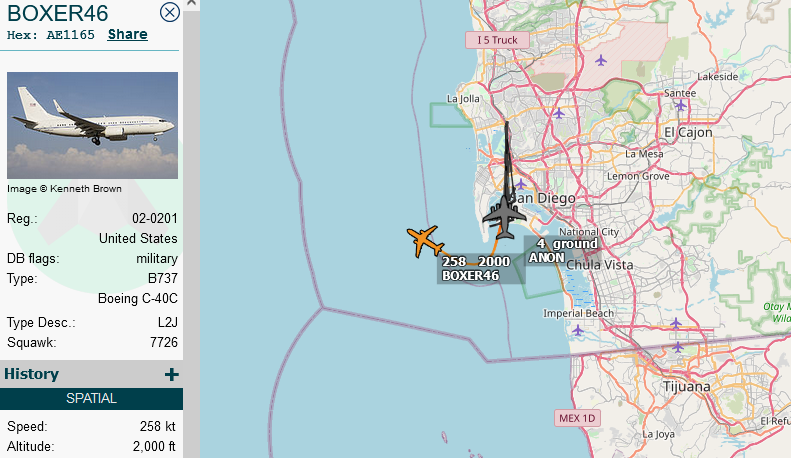This screenshot has height=458, width=791.
Task: Open the Boeing C-40C aircraft photo
Action: click(x=92, y=125)
